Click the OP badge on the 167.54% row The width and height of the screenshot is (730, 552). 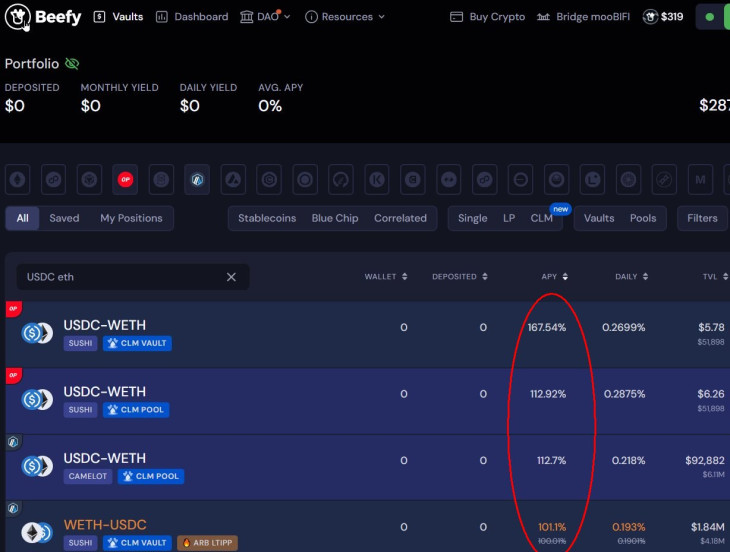click(13, 309)
